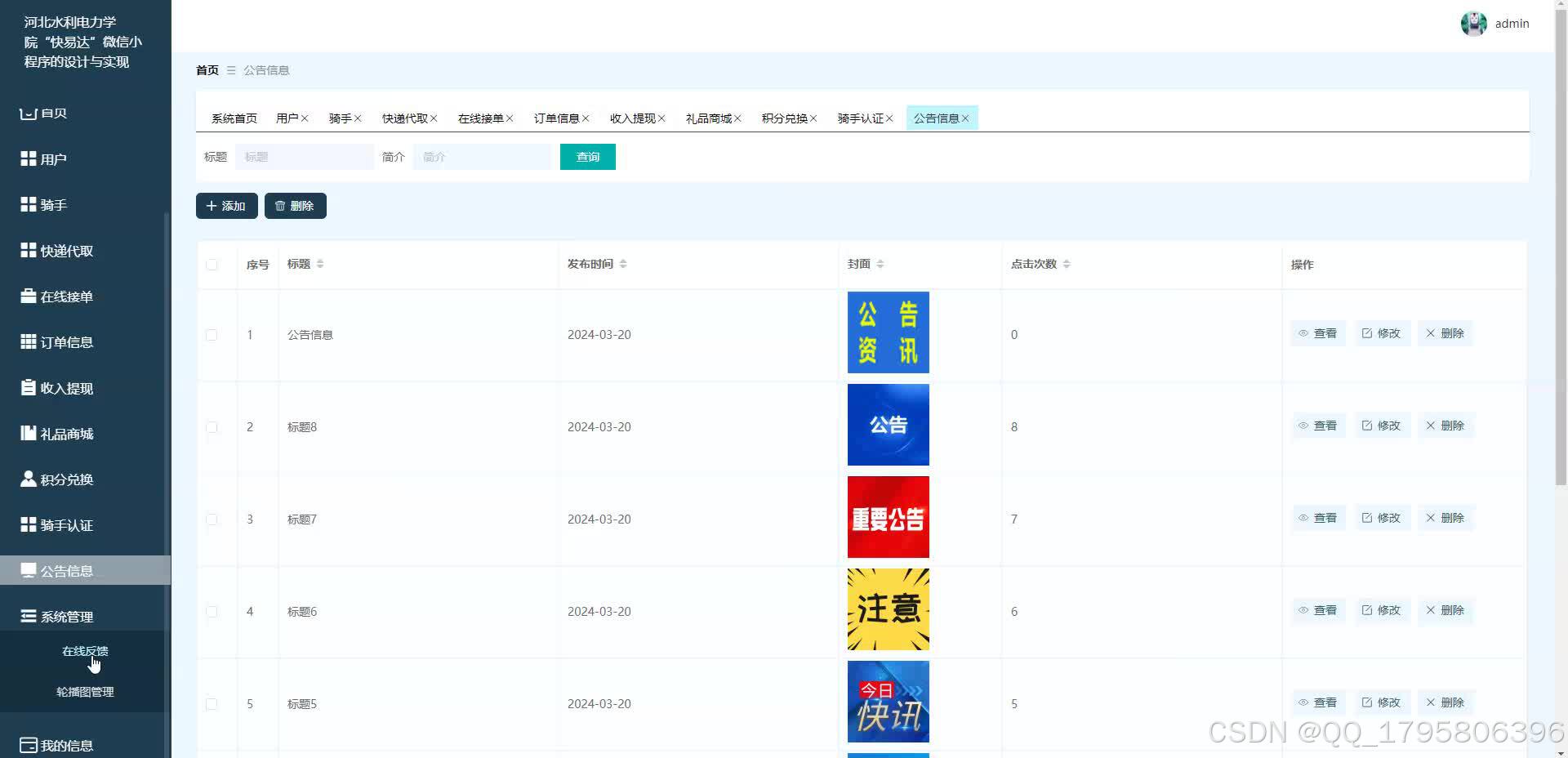
Task: Close the 积分兑换 tab with its X
Action: point(813,118)
